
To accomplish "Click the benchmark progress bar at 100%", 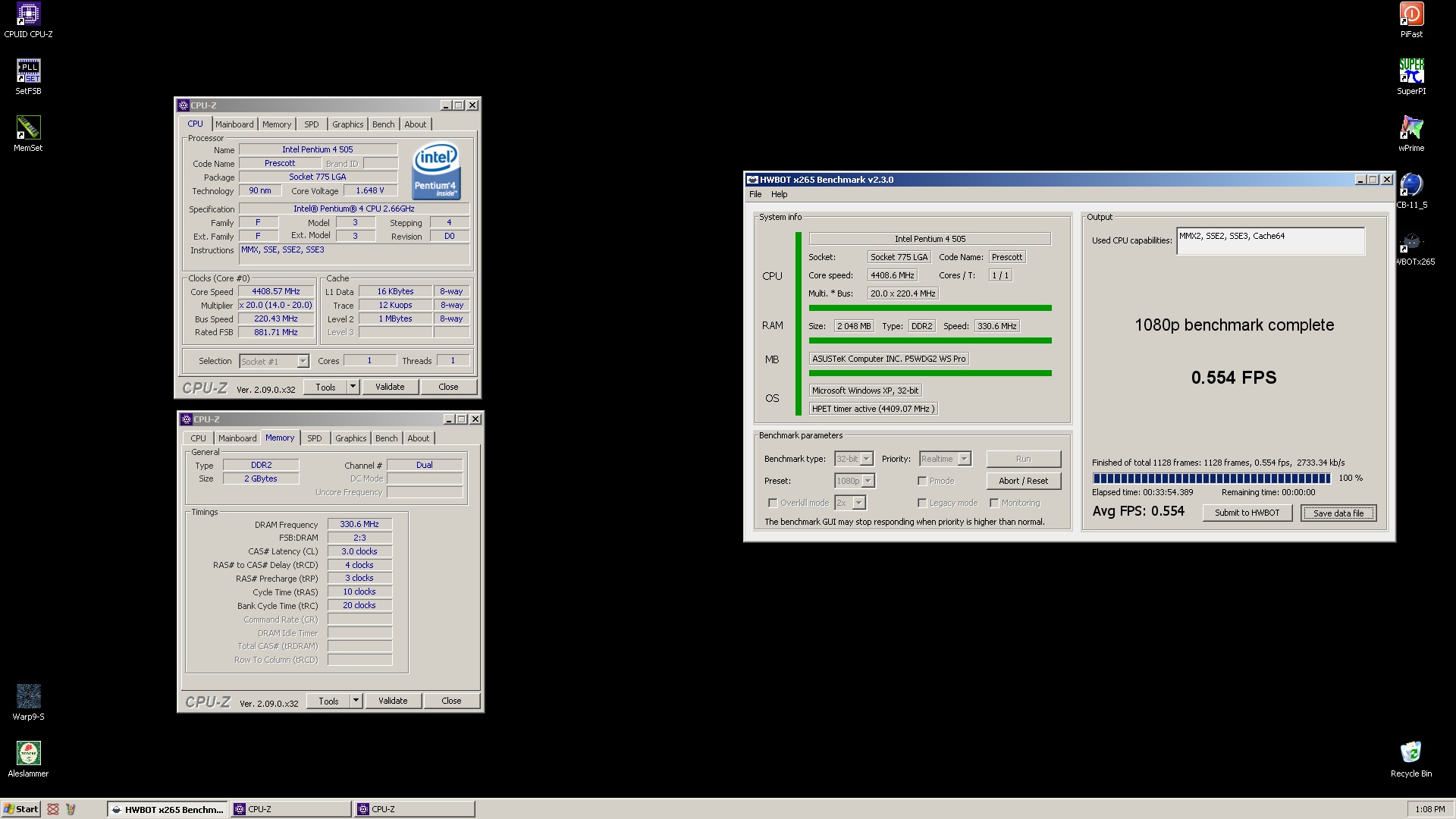I will (1211, 479).
